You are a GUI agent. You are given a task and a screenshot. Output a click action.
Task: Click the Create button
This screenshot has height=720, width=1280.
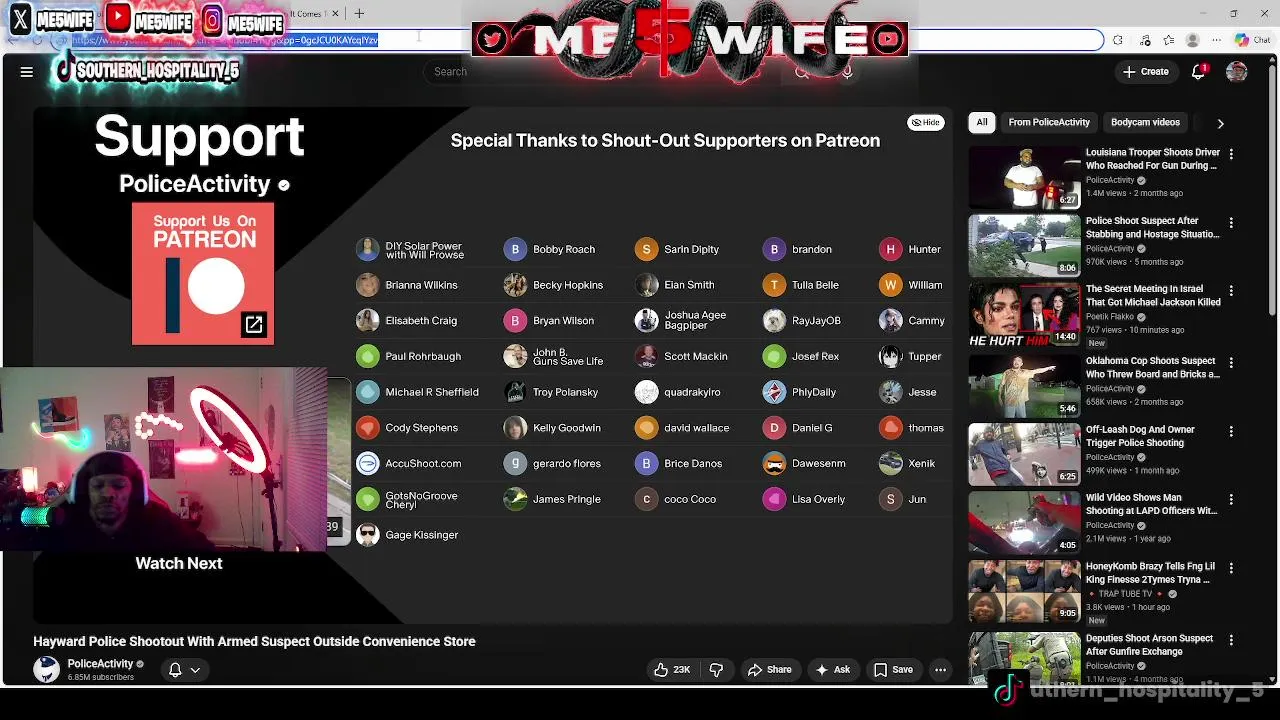point(1146,72)
